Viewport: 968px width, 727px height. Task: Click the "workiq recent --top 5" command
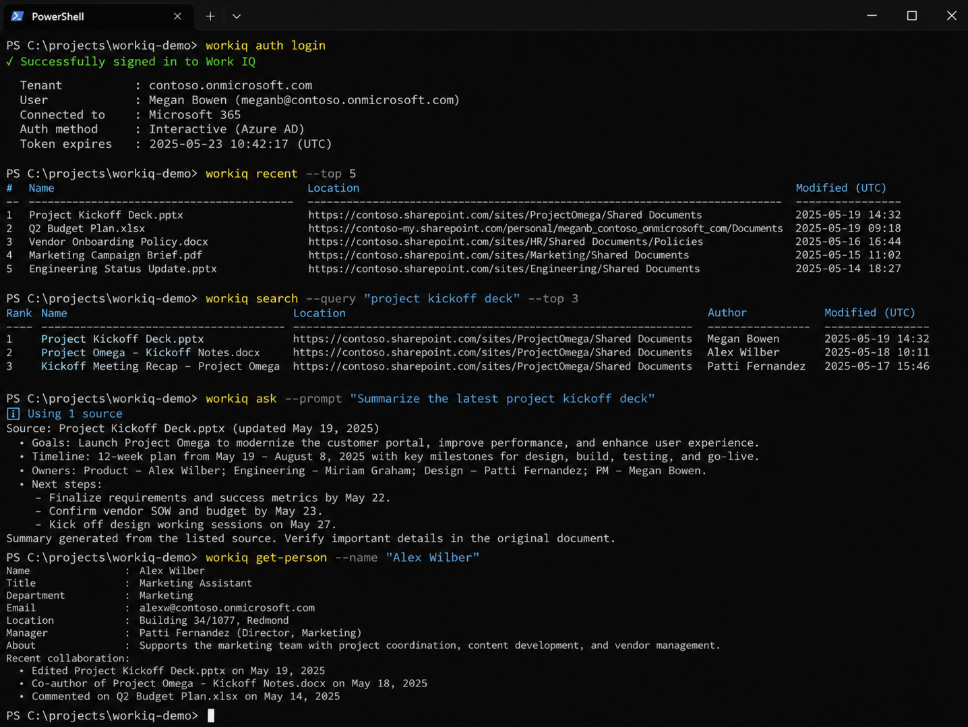(280, 174)
